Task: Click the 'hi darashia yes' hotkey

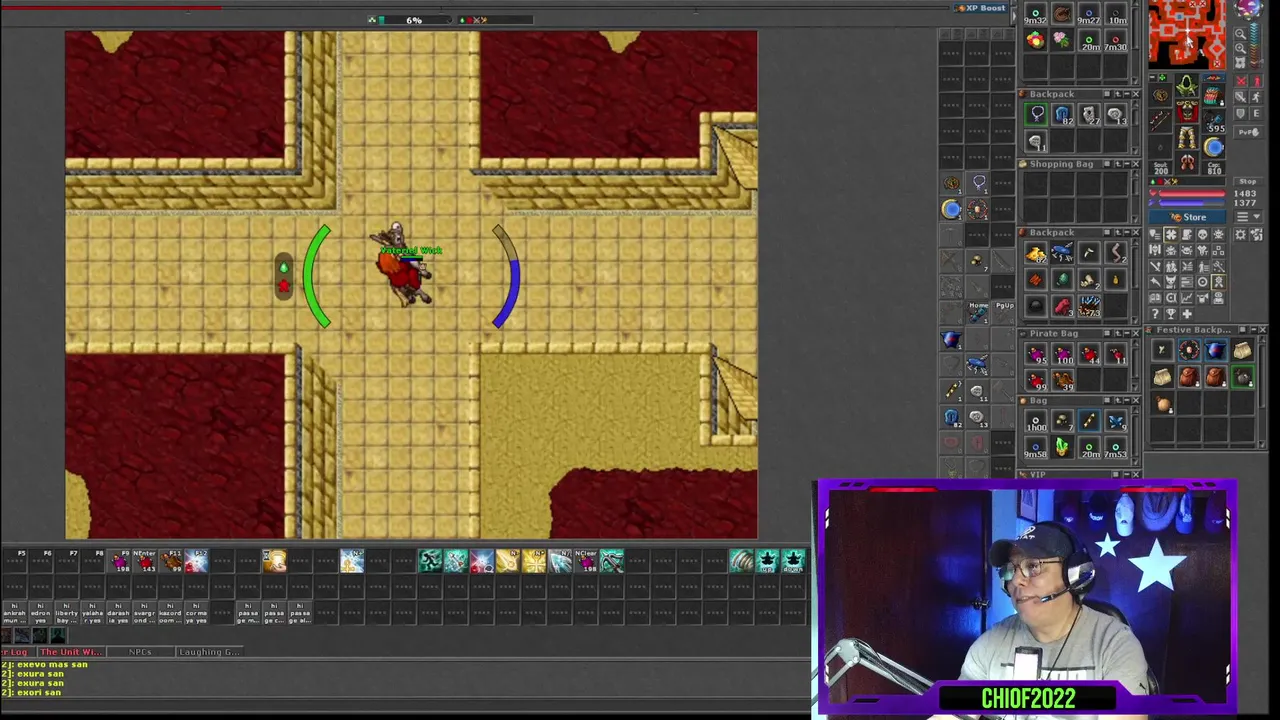Action: tap(118, 613)
